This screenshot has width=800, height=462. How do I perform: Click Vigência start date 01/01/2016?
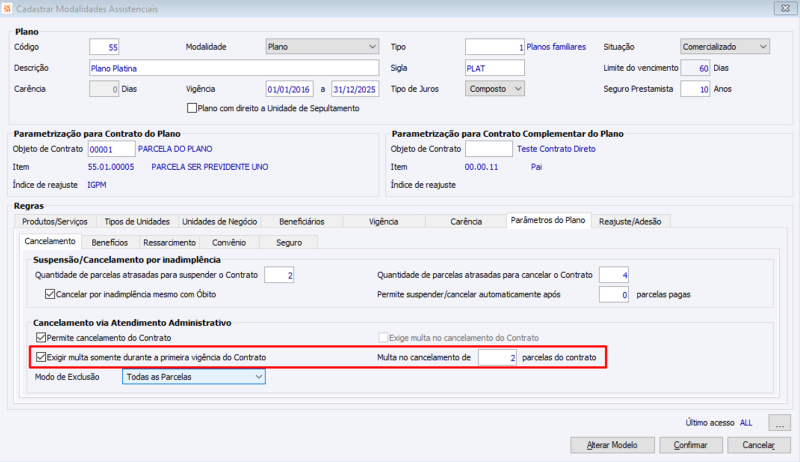click(x=289, y=89)
